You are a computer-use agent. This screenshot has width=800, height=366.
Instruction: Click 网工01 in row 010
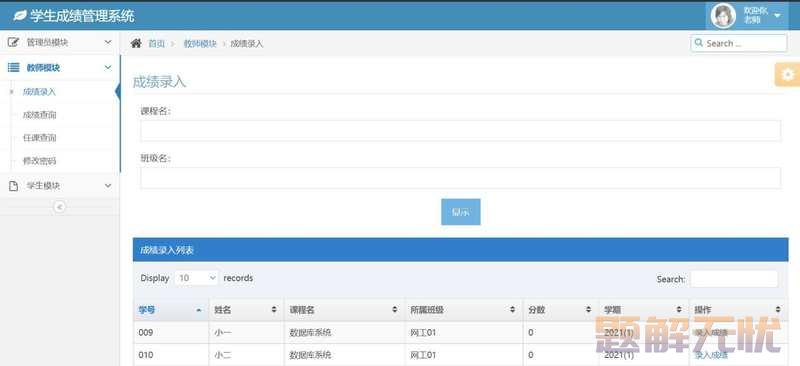[x=423, y=355]
